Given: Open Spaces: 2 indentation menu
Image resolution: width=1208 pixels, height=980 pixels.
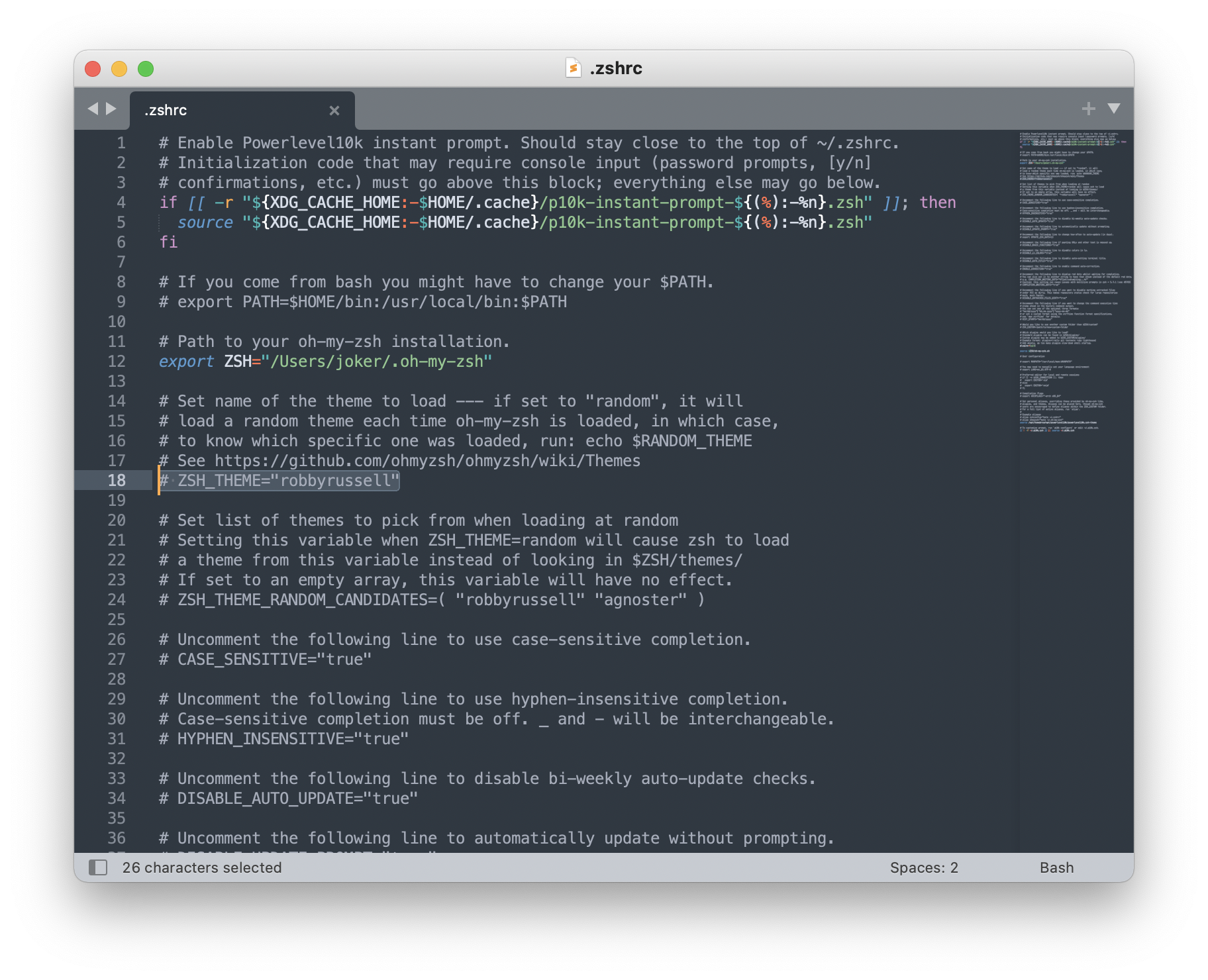Looking at the screenshot, I should (924, 867).
